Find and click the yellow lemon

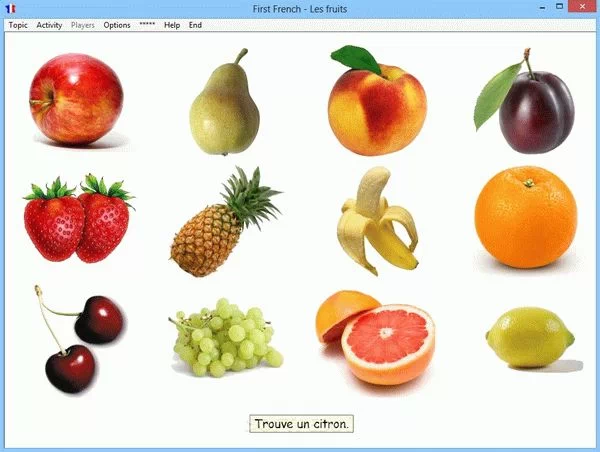[x=528, y=337]
